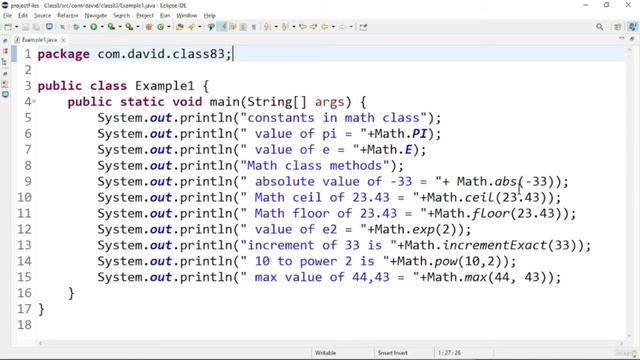This screenshot has width=640, height=360.
Task: Open a terminal from the toolbar
Action: click(x=49, y=27)
